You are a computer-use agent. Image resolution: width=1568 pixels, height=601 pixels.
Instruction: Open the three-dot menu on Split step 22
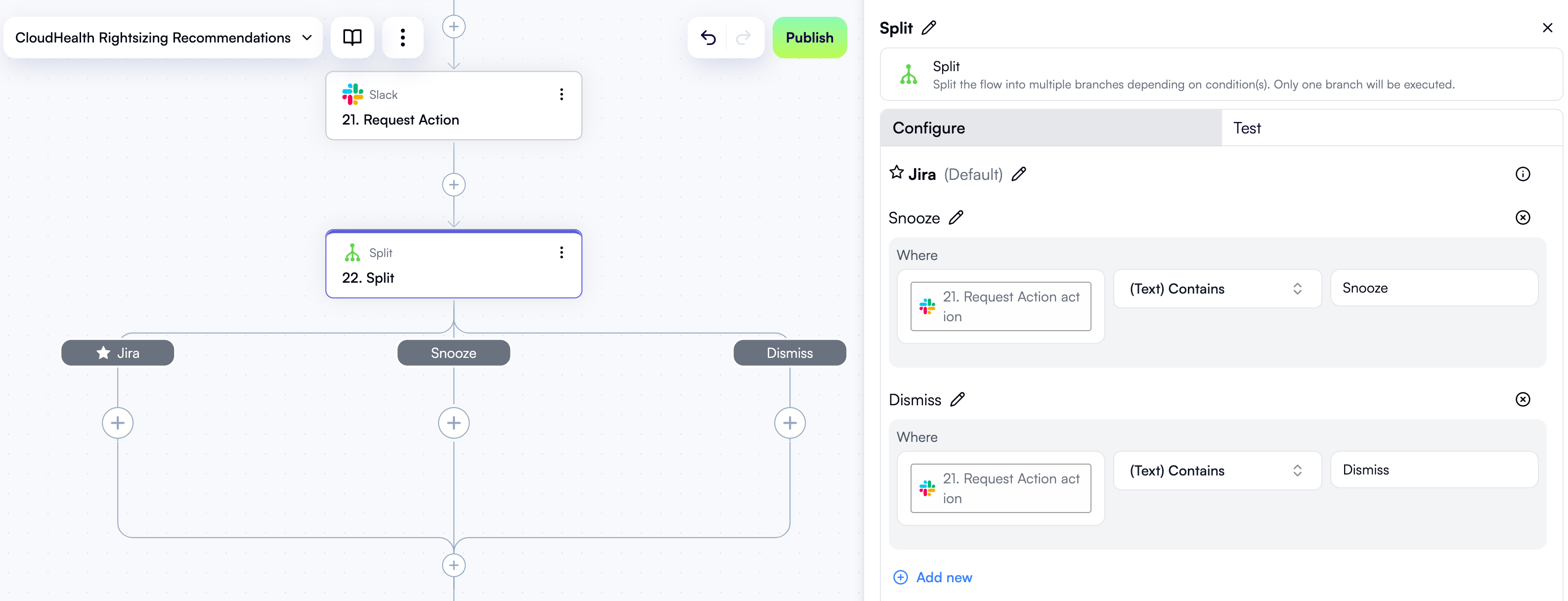(561, 253)
